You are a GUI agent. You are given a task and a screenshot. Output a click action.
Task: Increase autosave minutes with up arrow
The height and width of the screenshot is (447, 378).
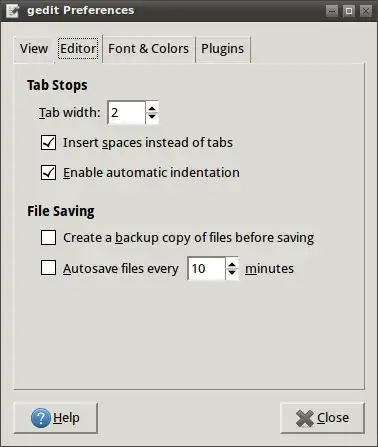tap(232, 264)
